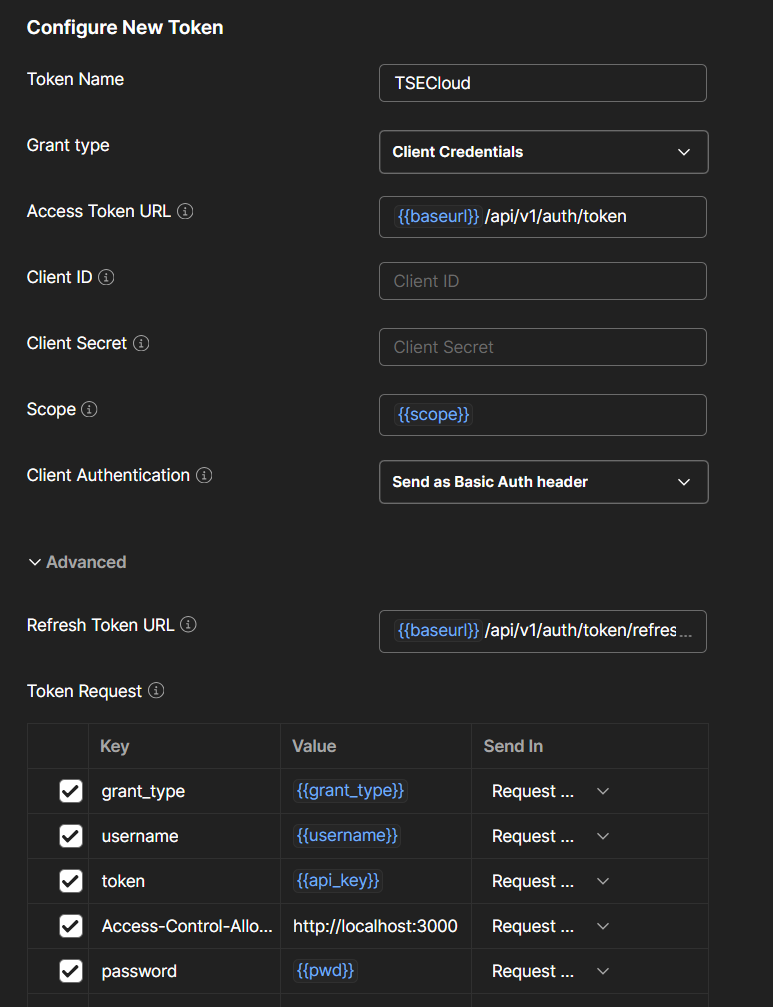773x1007 pixels.
Task: Disable the username token request parameter
Action: 70,835
